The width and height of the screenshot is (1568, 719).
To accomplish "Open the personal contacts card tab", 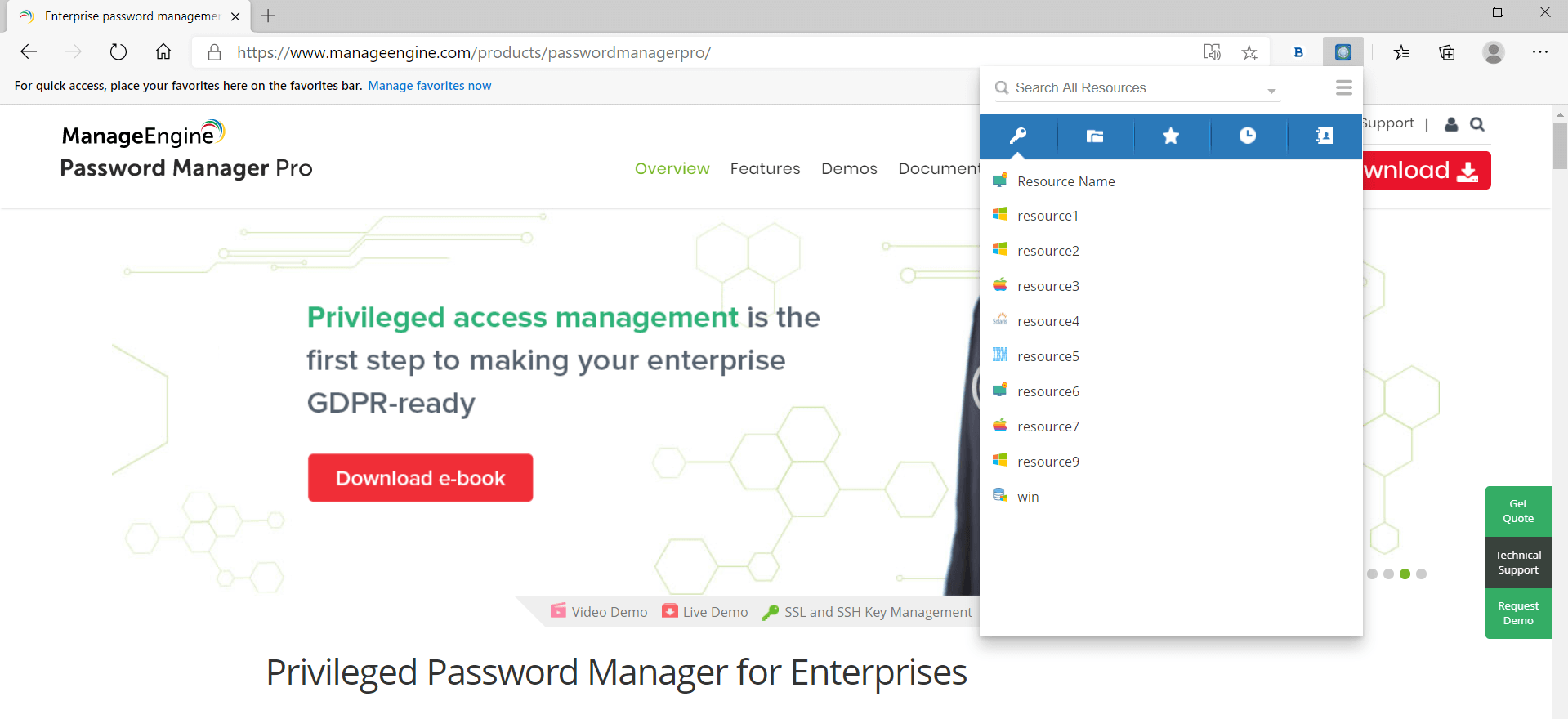I will point(1325,136).
